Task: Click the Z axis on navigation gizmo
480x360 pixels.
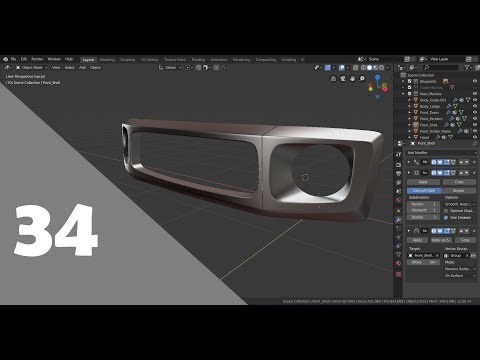Action: point(377,77)
